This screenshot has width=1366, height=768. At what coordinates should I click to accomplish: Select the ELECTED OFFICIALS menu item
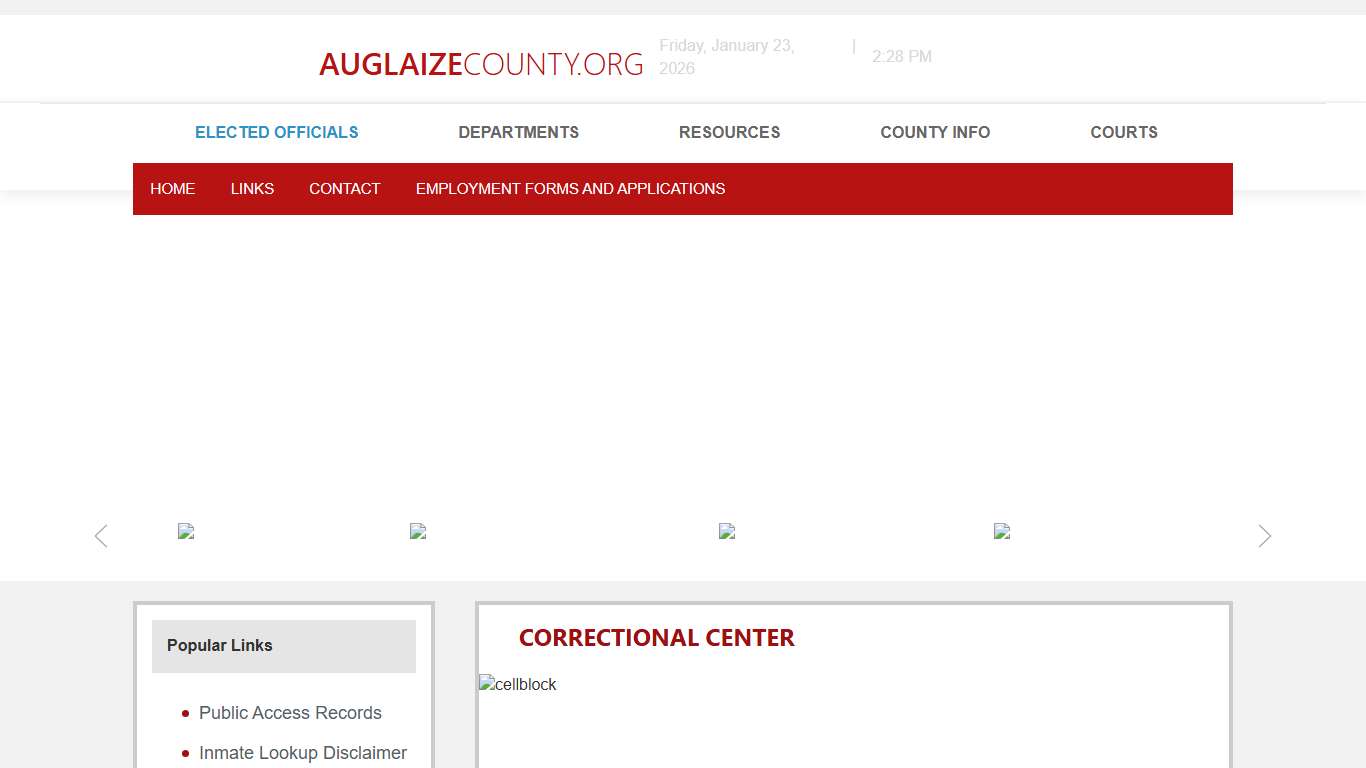[276, 132]
